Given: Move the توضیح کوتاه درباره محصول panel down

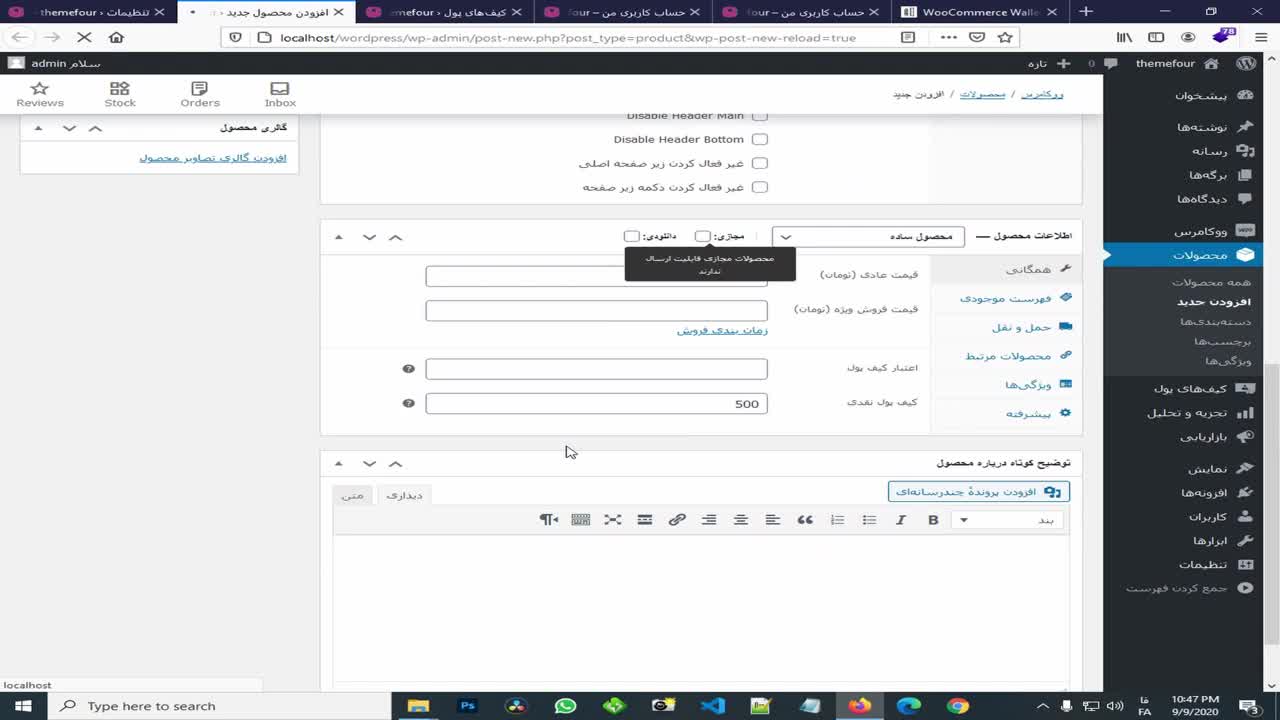Looking at the screenshot, I should pyautogui.click(x=369, y=463).
